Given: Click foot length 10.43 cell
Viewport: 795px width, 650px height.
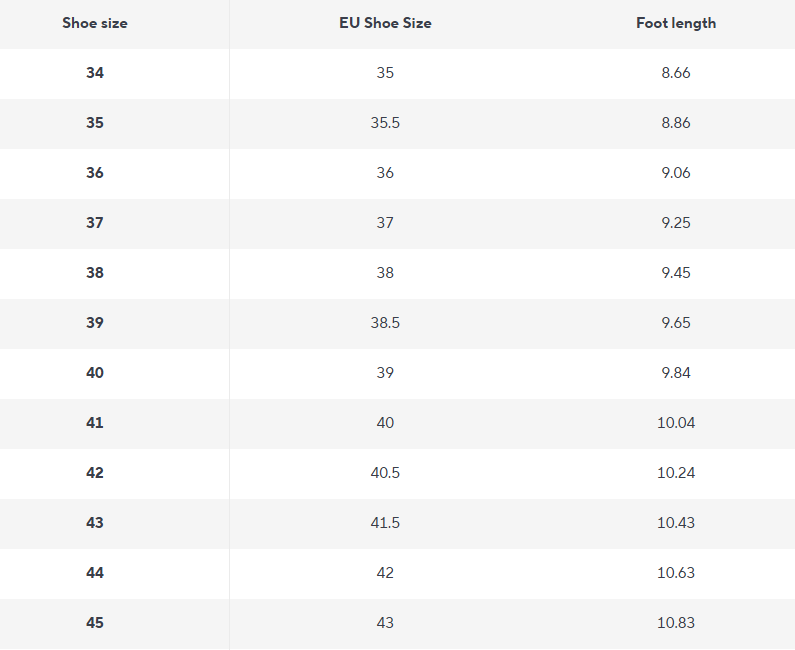Looking at the screenshot, I should [x=676, y=523].
